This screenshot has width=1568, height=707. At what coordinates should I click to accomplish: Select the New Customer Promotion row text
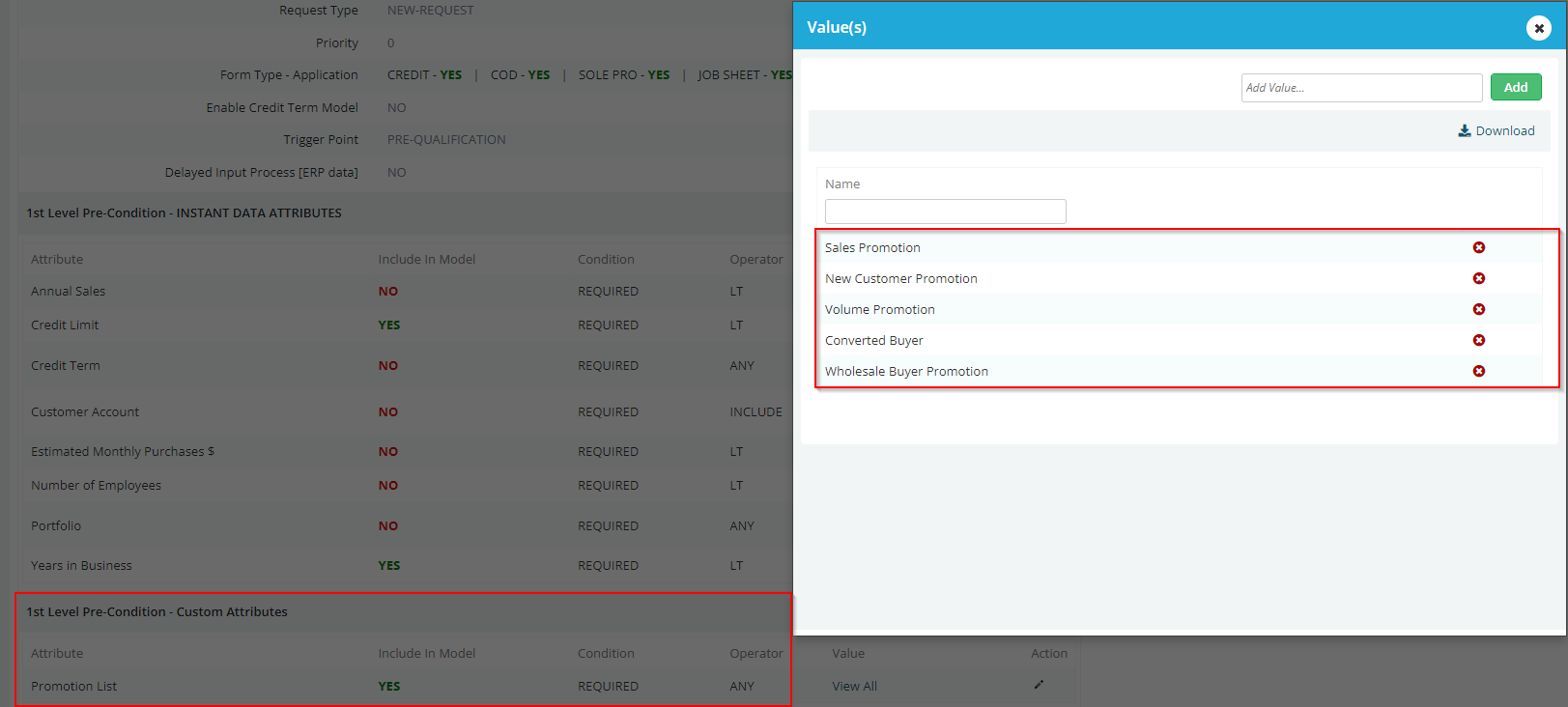900,278
